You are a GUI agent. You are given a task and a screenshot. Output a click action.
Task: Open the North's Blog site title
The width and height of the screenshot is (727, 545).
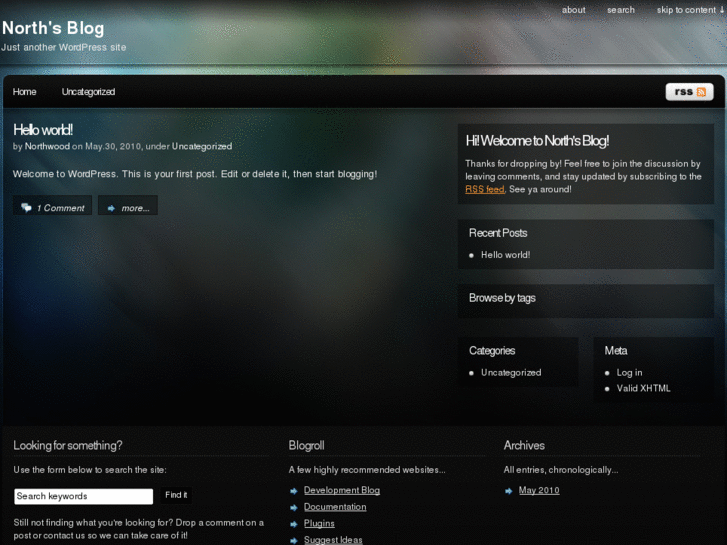53,28
